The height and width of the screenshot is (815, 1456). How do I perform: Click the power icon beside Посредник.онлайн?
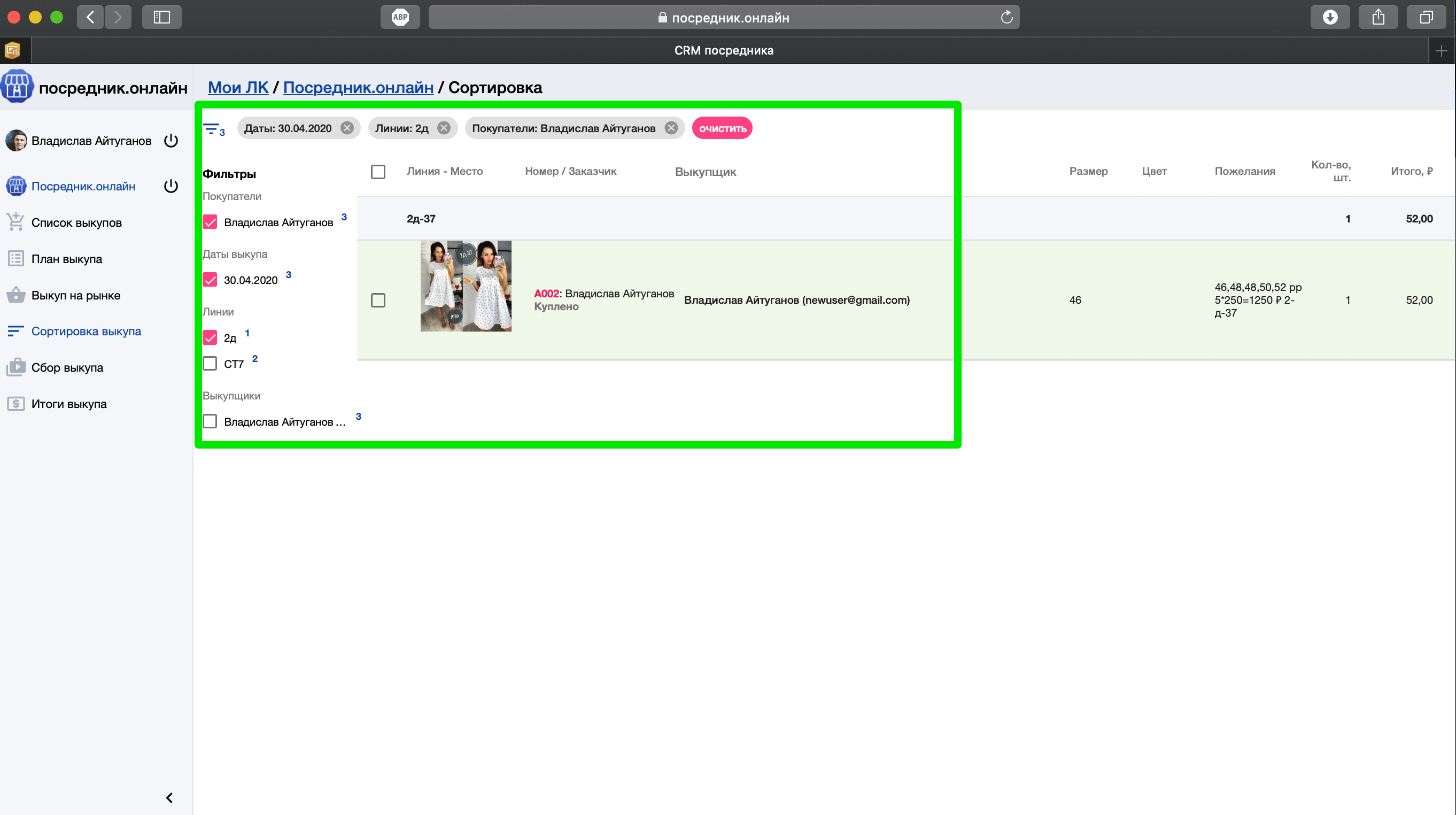tap(171, 186)
